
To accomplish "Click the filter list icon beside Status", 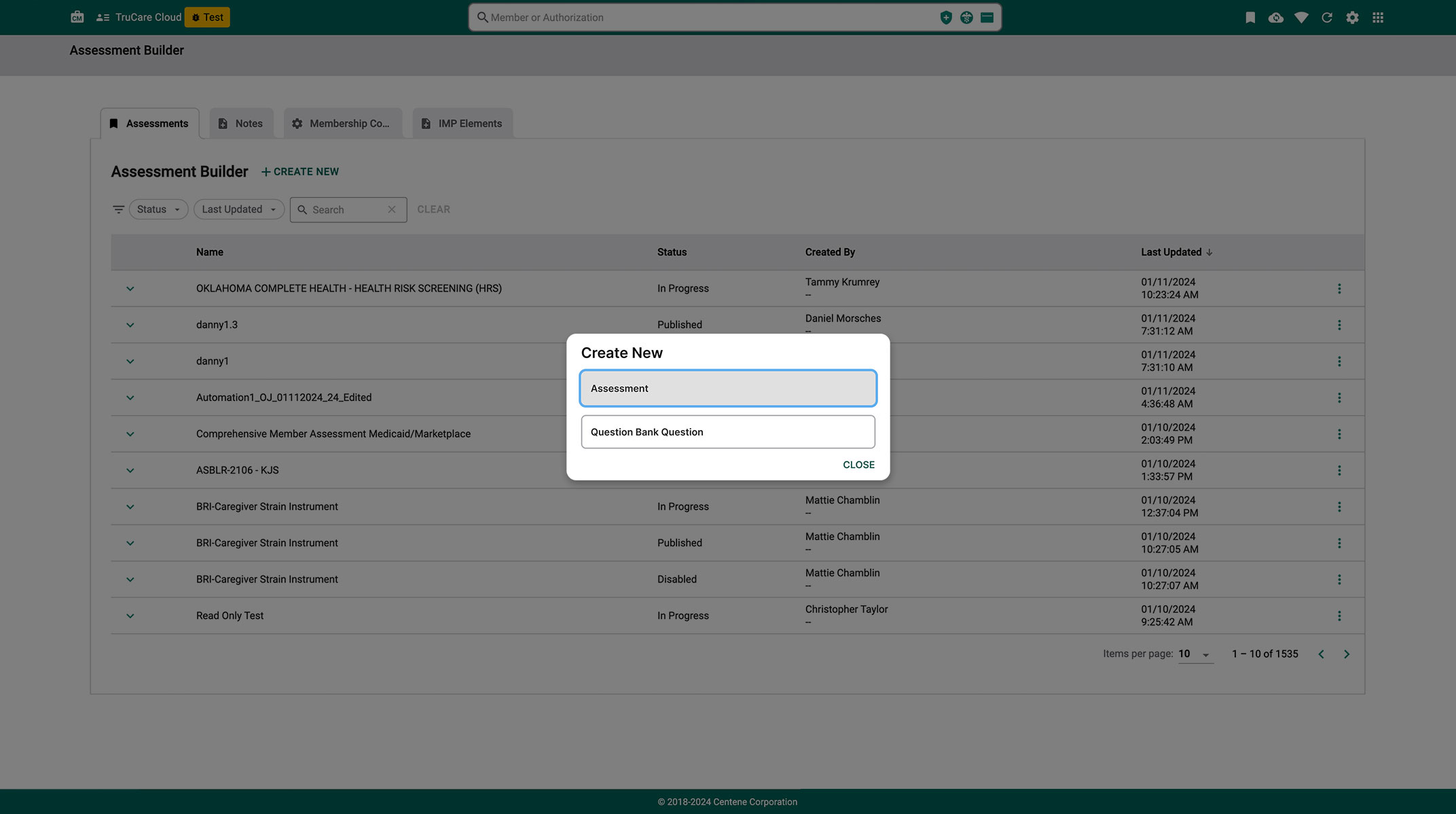I will (x=118, y=209).
